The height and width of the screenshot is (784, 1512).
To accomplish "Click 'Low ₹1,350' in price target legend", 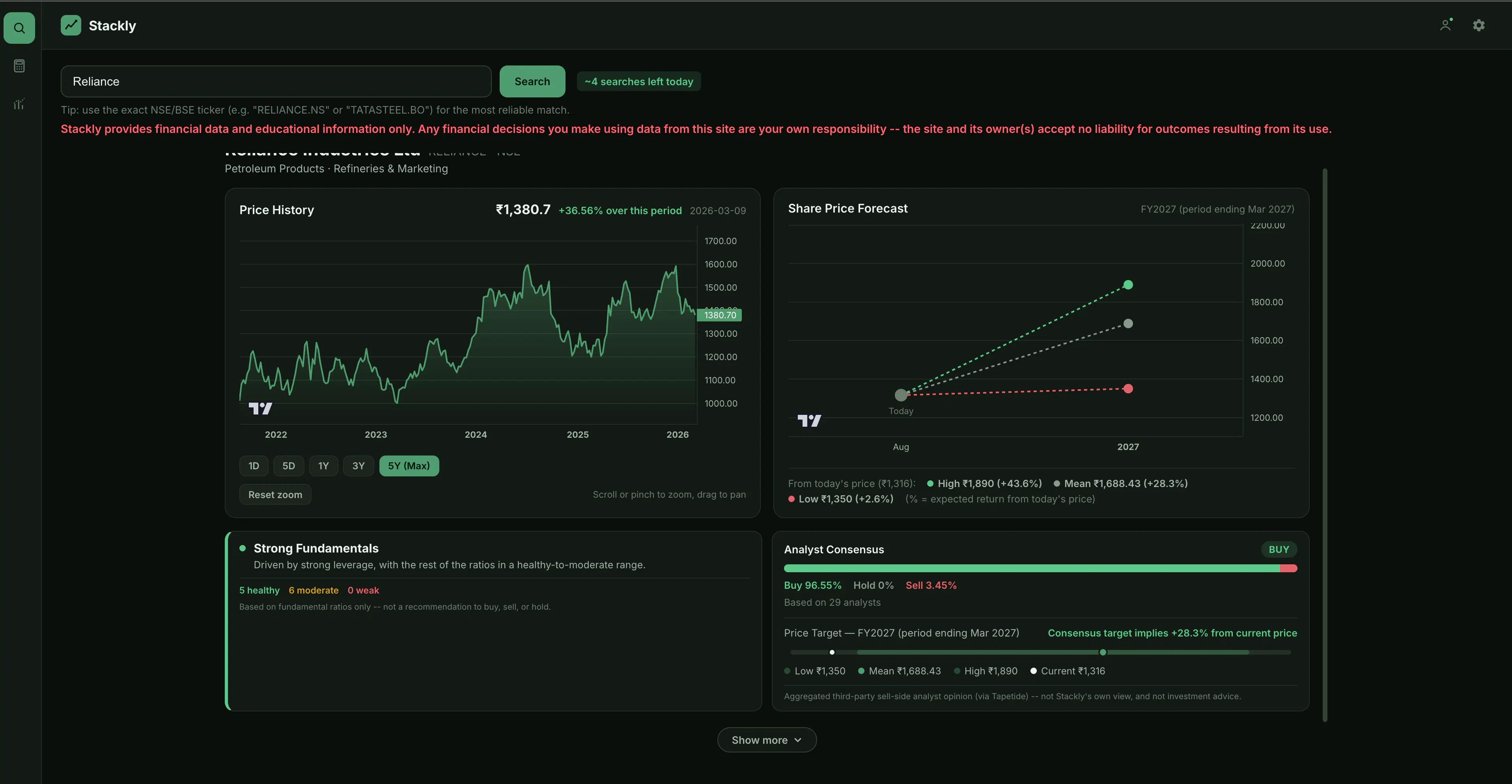I will pos(815,671).
